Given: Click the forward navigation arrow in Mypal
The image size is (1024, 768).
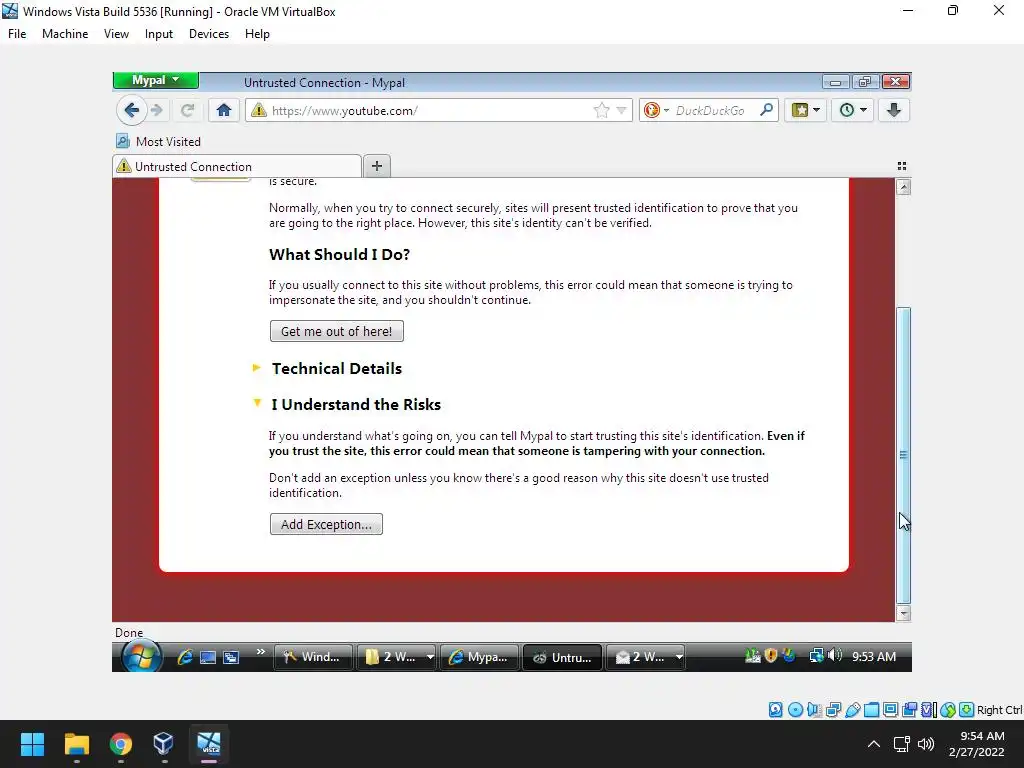Looking at the screenshot, I should [x=157, y=110].
